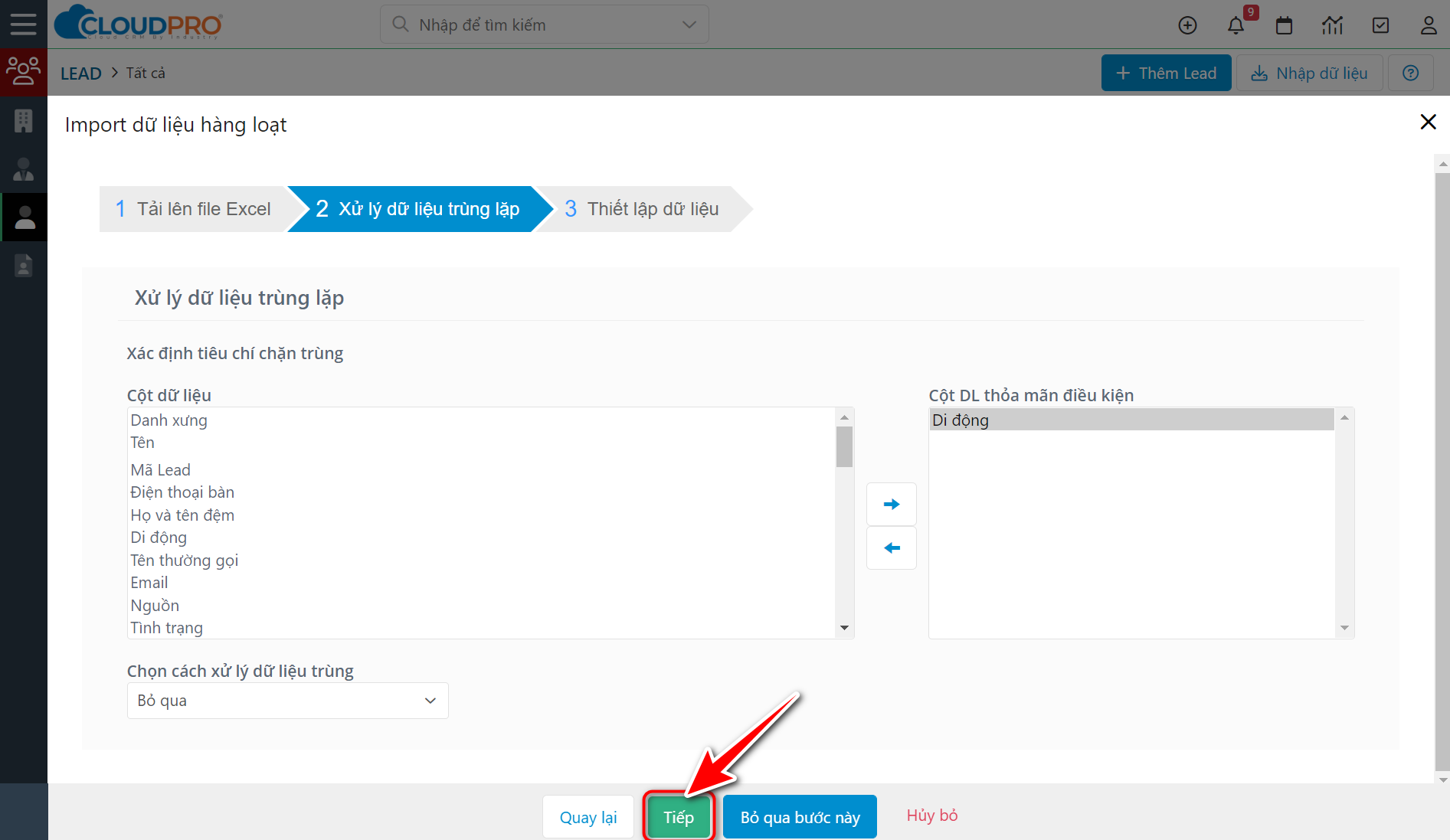Click the green 'Tiếp' button
Image resolution: width=1450 pixels, height=840 pixels.
point(679,817)
